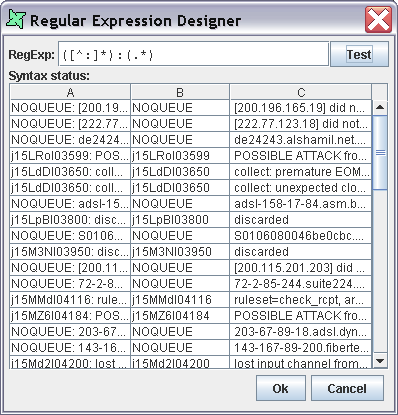Viewport: 398px width, 415px height.
Task: Select column A cell 'j15LpBl03800: disc...'
Action: tap(70, 220)
